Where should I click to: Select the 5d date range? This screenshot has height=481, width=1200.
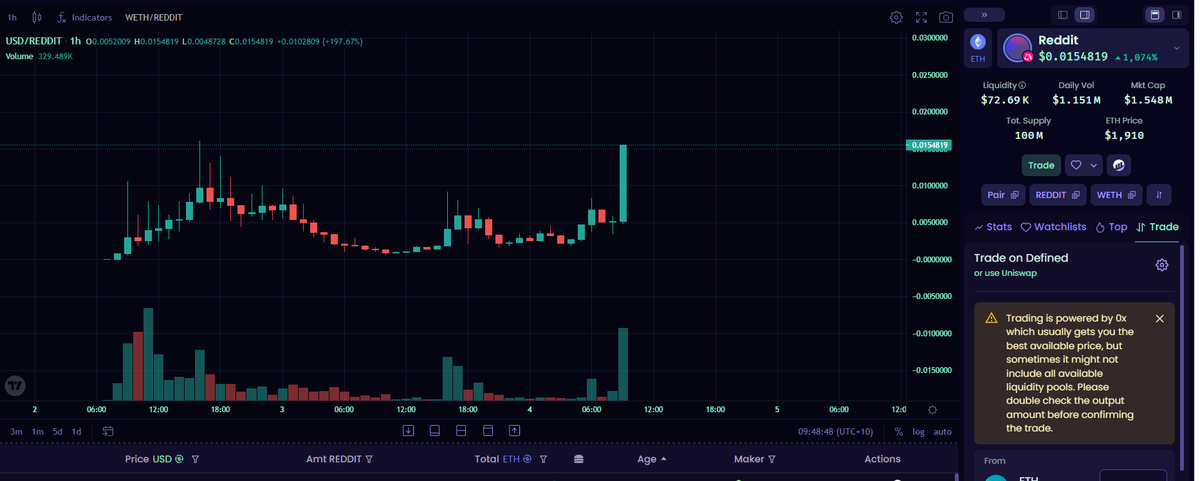(57, 431)
